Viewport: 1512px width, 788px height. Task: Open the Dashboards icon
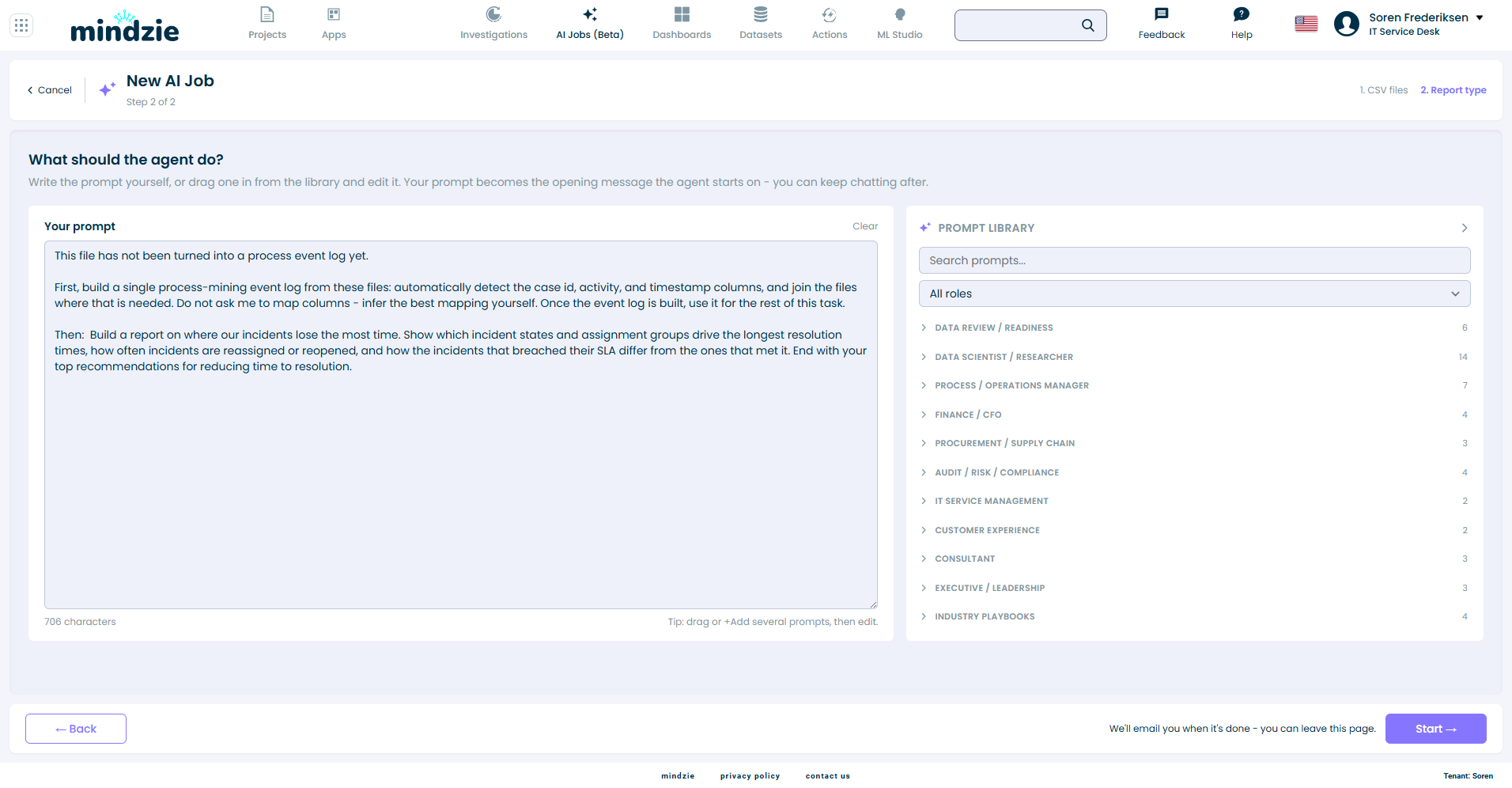click(x=682, y=14)
